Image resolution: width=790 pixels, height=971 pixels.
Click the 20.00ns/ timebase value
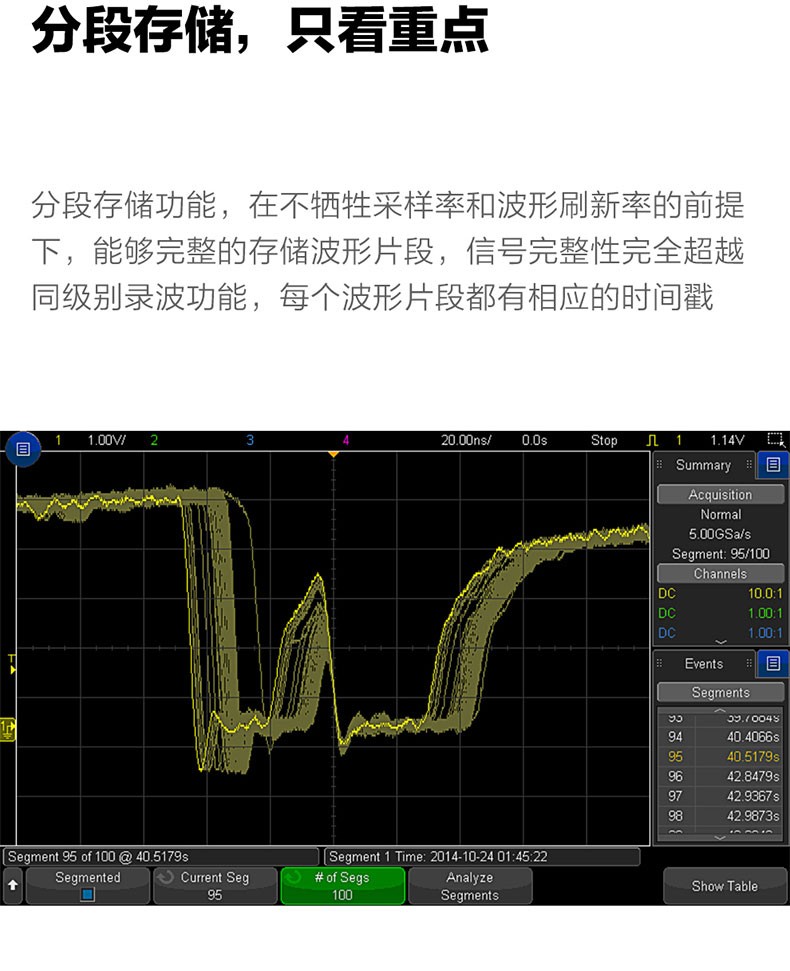(x=466, y=440)
